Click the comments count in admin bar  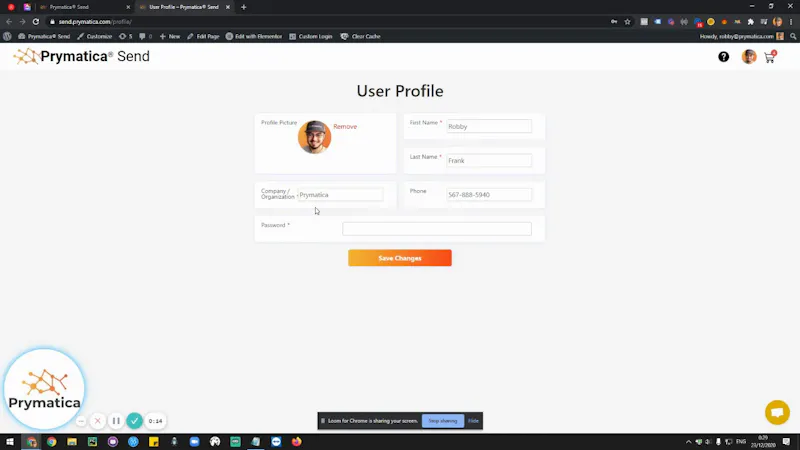click(x=146, y=36)
